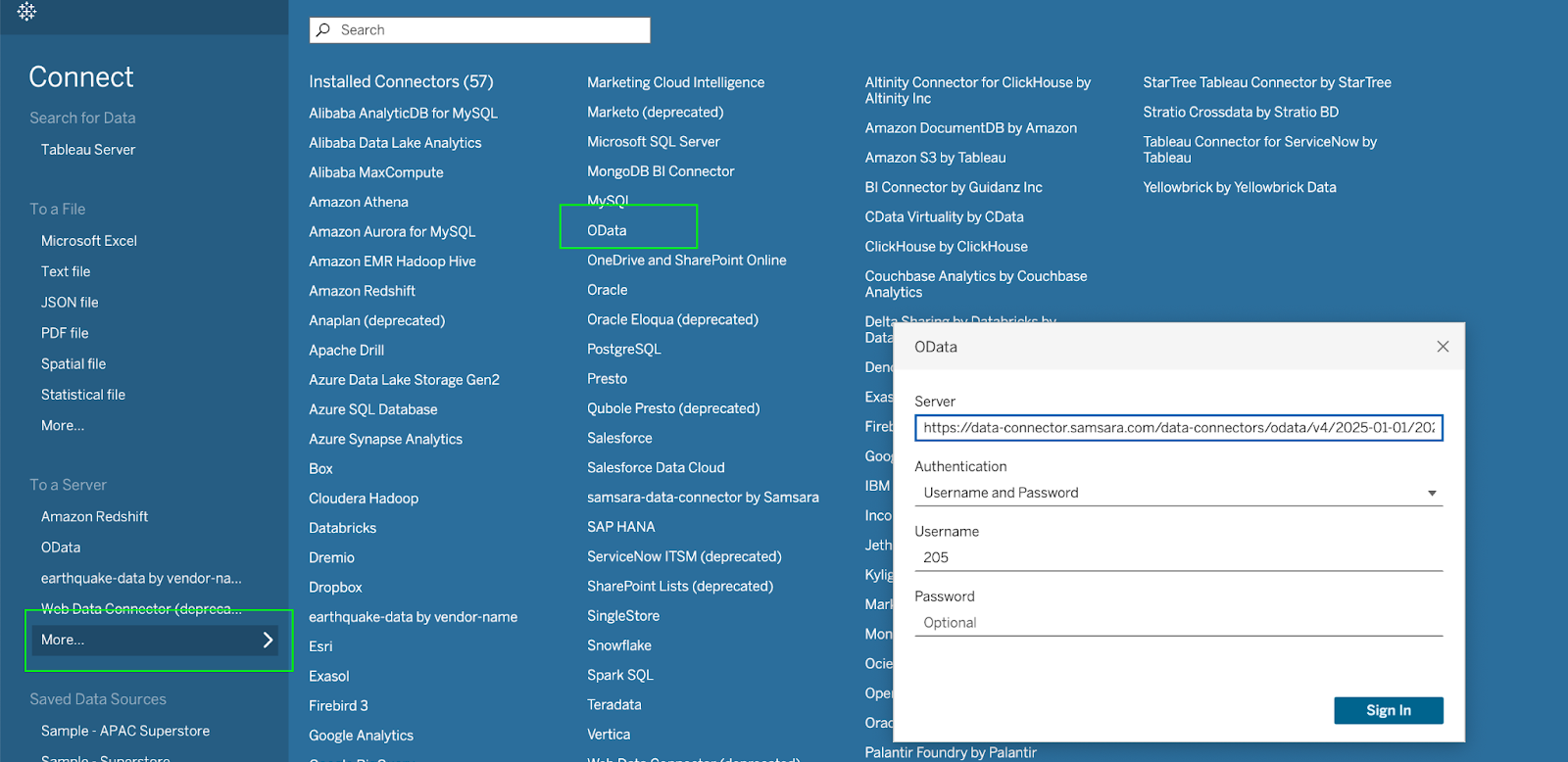Select Azure SQL Database
The height and width of the screenshot is (762, 1568).
[373, 409]
